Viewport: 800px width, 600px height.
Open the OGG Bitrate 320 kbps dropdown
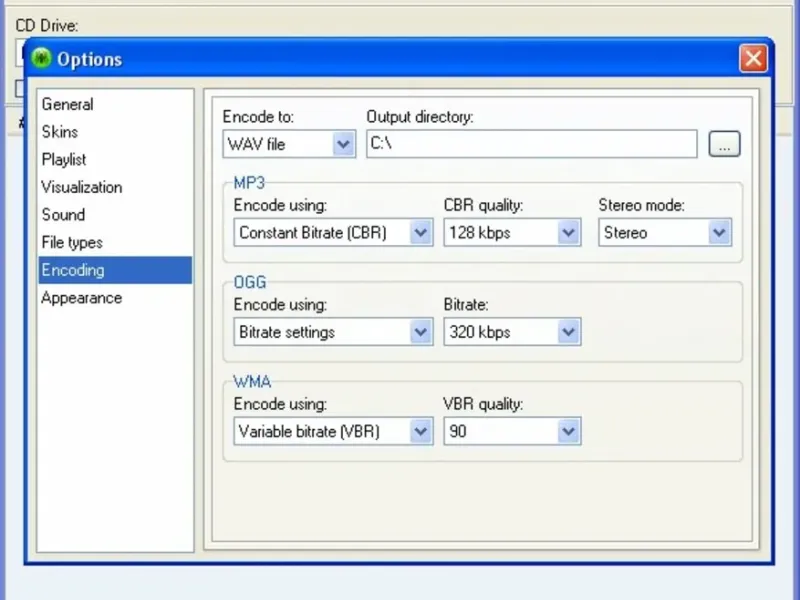click(512, 332)
